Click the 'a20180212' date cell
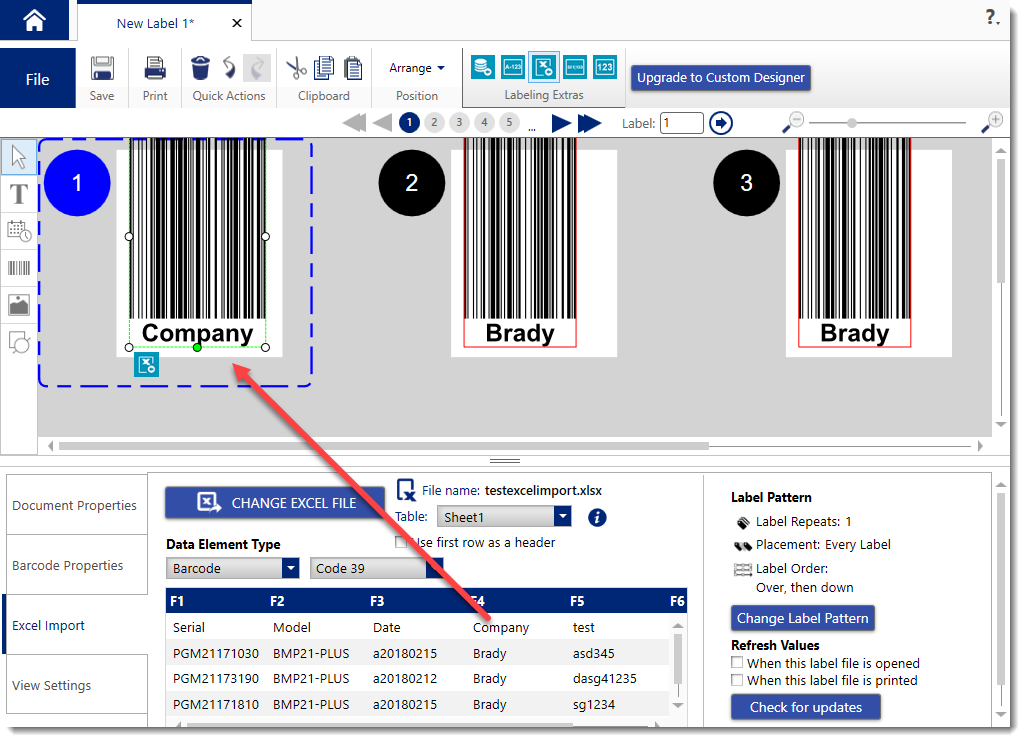 (405, 679)
